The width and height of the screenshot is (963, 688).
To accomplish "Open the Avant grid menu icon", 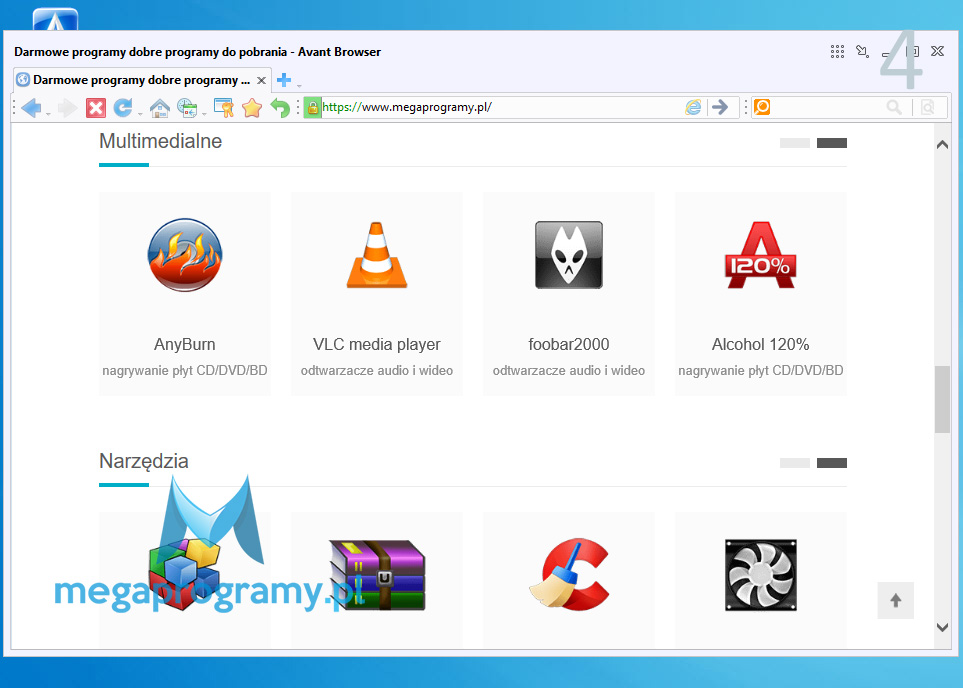I will click(837, 52).
